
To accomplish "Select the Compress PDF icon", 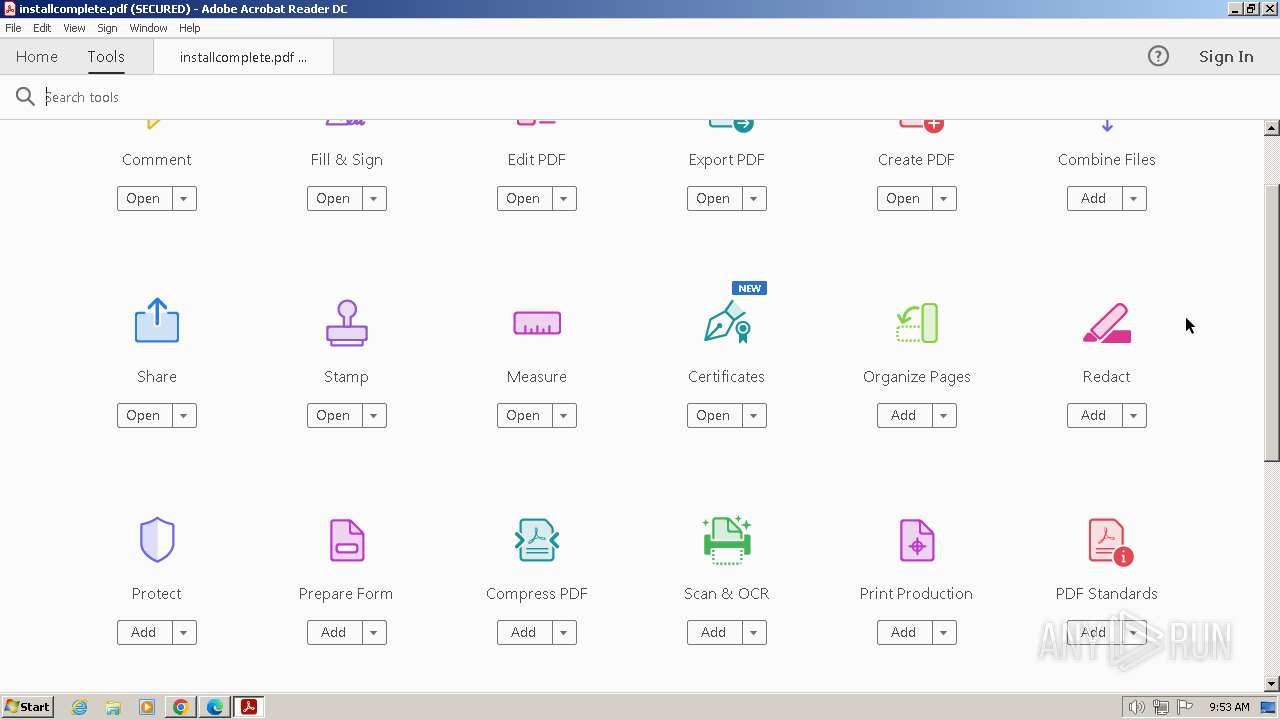I will tap(537, 540).
